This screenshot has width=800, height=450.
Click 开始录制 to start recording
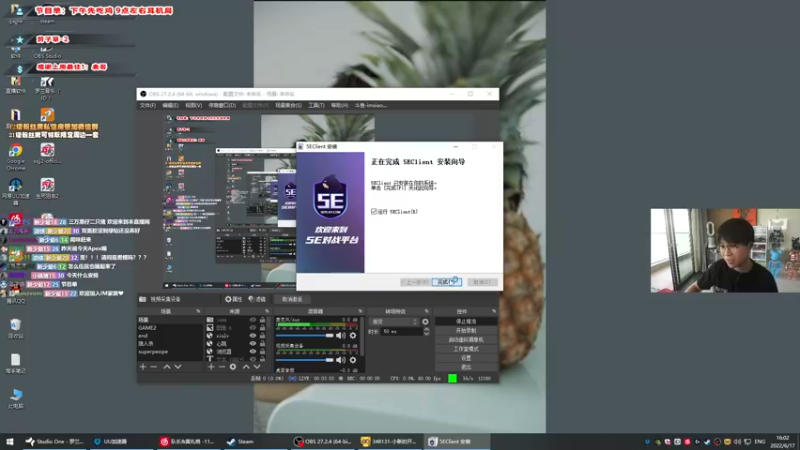pyautogui.click(x=466, y=331)
